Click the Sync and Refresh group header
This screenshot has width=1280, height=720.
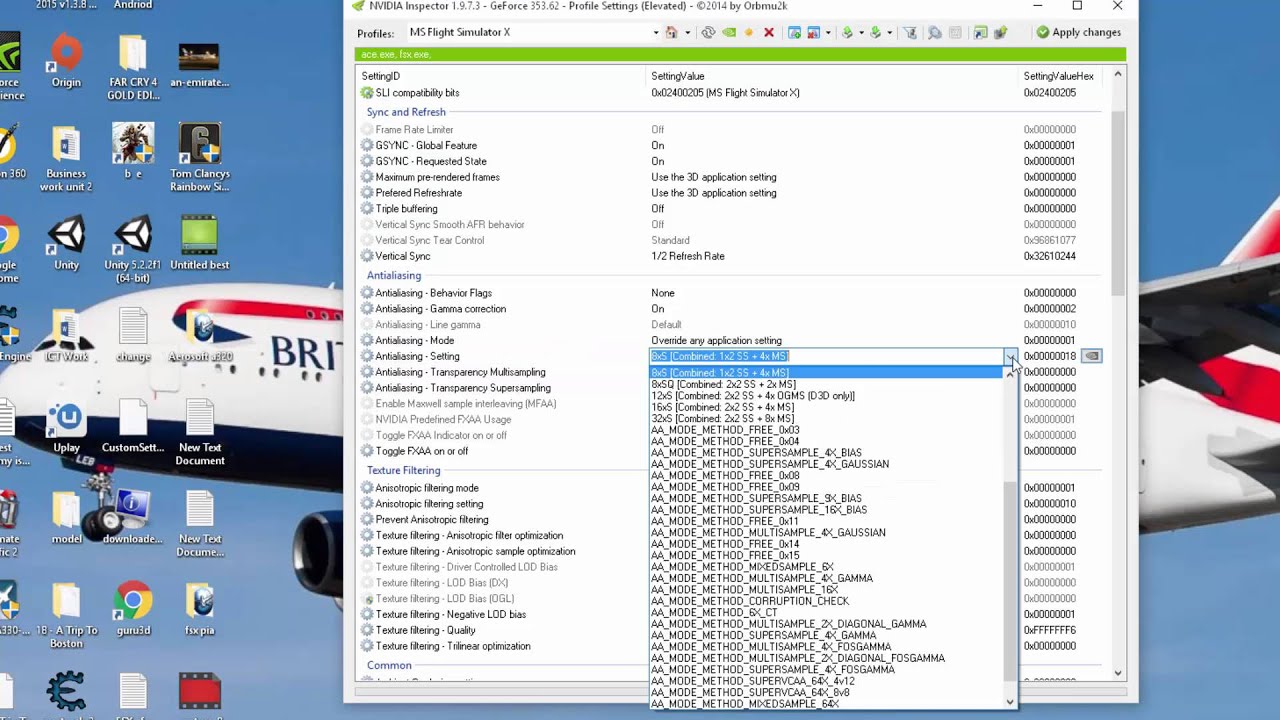(x=406, y=112)
